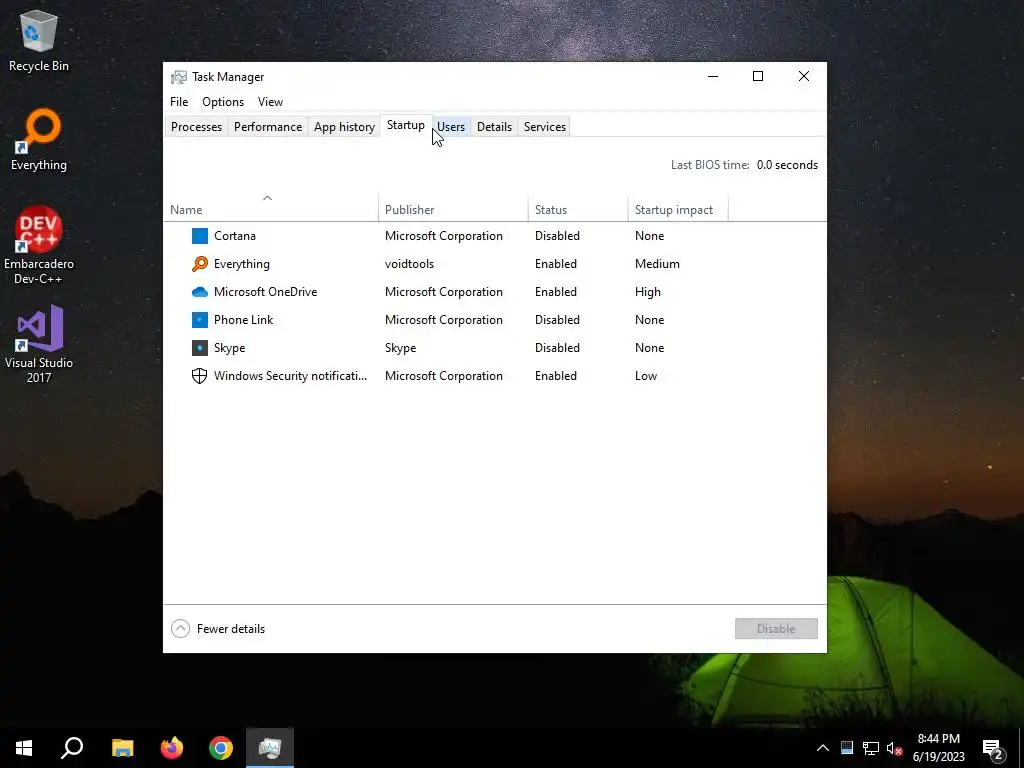The height and width of the screenshot is (768, 1024).
Task: Open taskbar search magnifier
Action: (72, 748)
